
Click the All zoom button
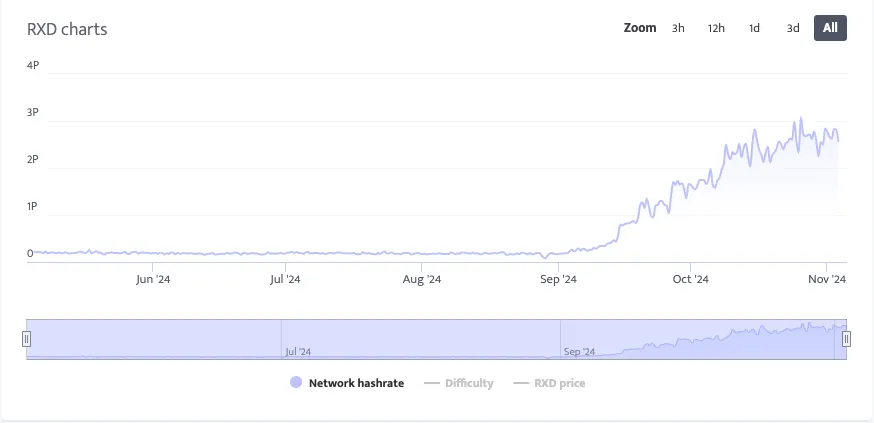coord(830,28)
